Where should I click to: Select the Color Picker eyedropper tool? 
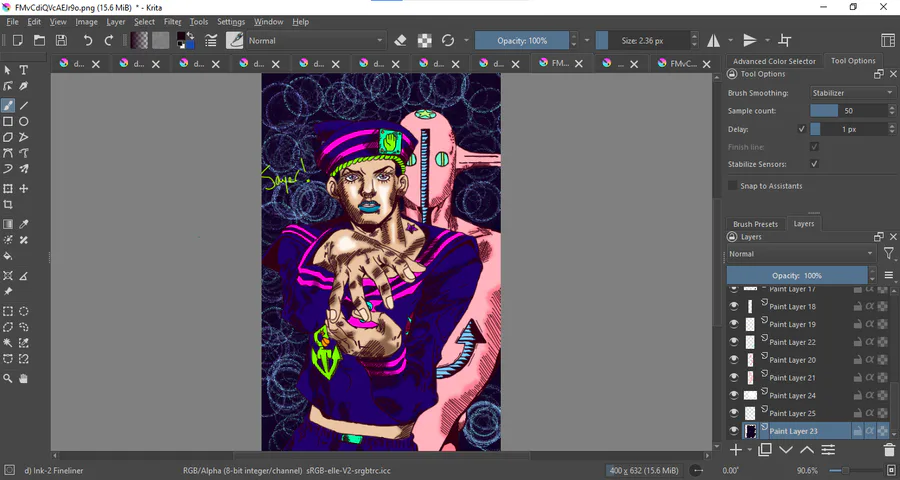click(24, 224)
